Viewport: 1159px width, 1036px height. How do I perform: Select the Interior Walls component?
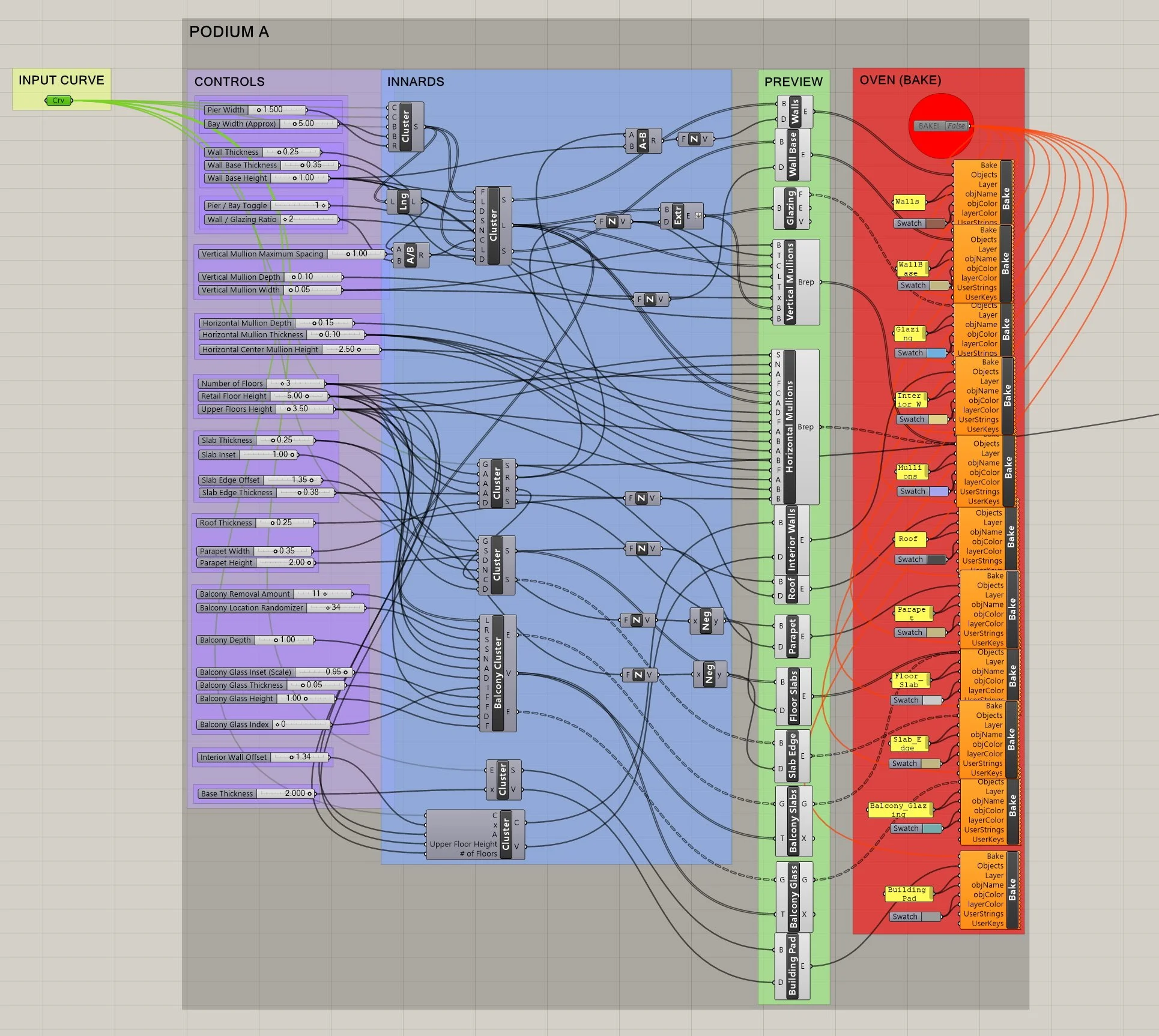791,540
